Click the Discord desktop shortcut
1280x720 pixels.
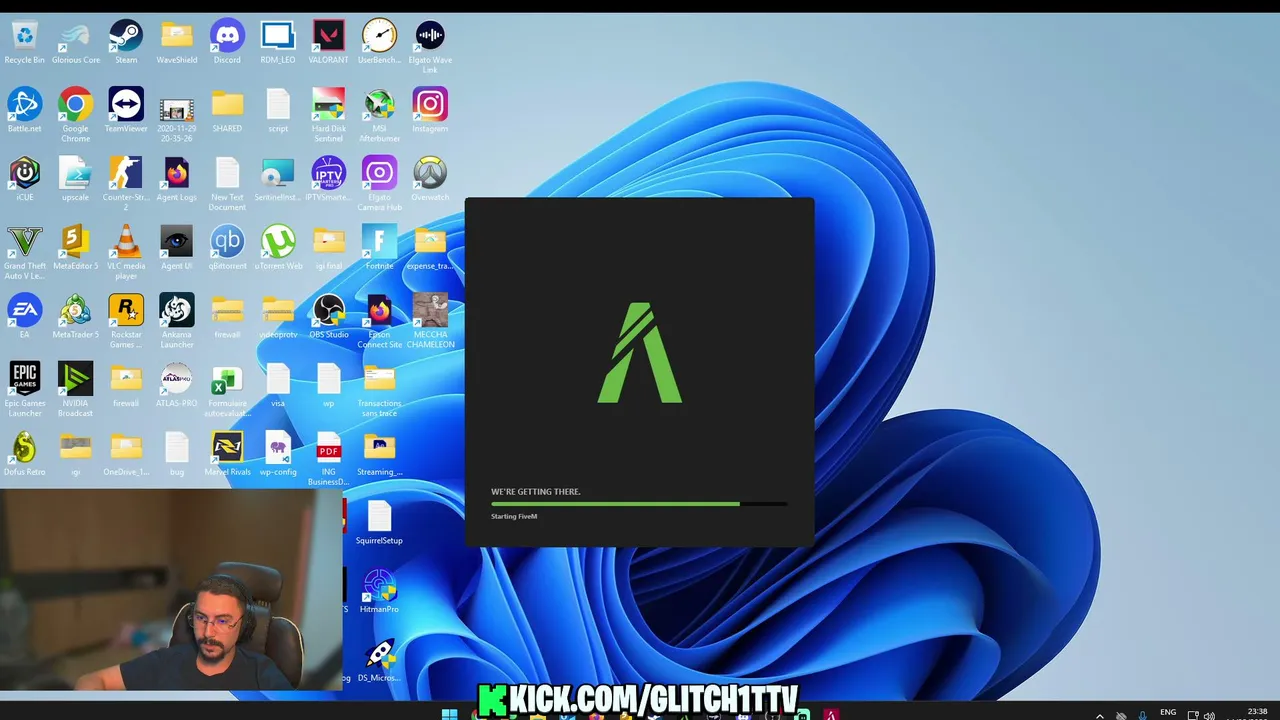coord(227,36)
